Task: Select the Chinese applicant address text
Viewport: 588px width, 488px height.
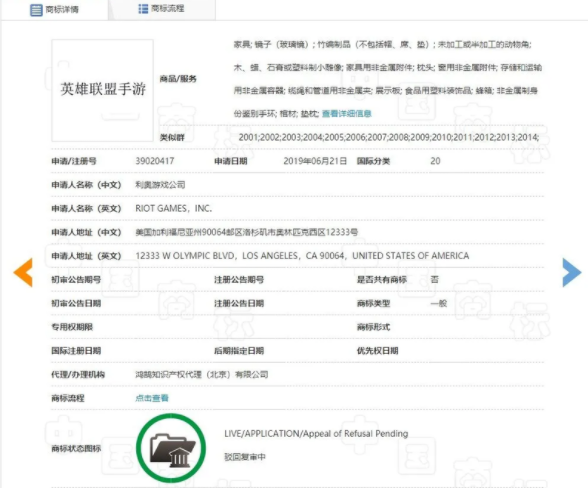Action: coord(246,232)
